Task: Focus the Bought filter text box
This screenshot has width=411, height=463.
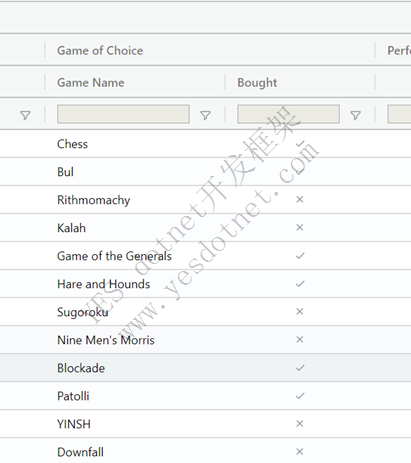Action: 288,114
